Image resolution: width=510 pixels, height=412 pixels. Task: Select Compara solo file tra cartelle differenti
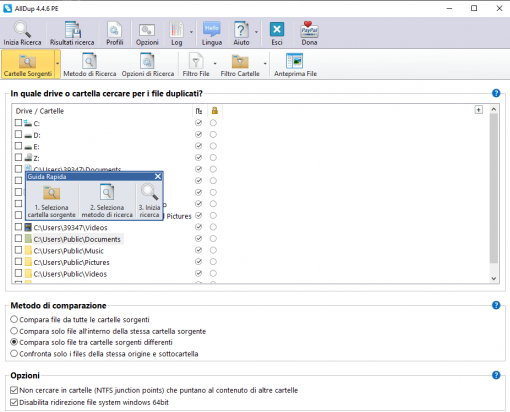point(14,342)
